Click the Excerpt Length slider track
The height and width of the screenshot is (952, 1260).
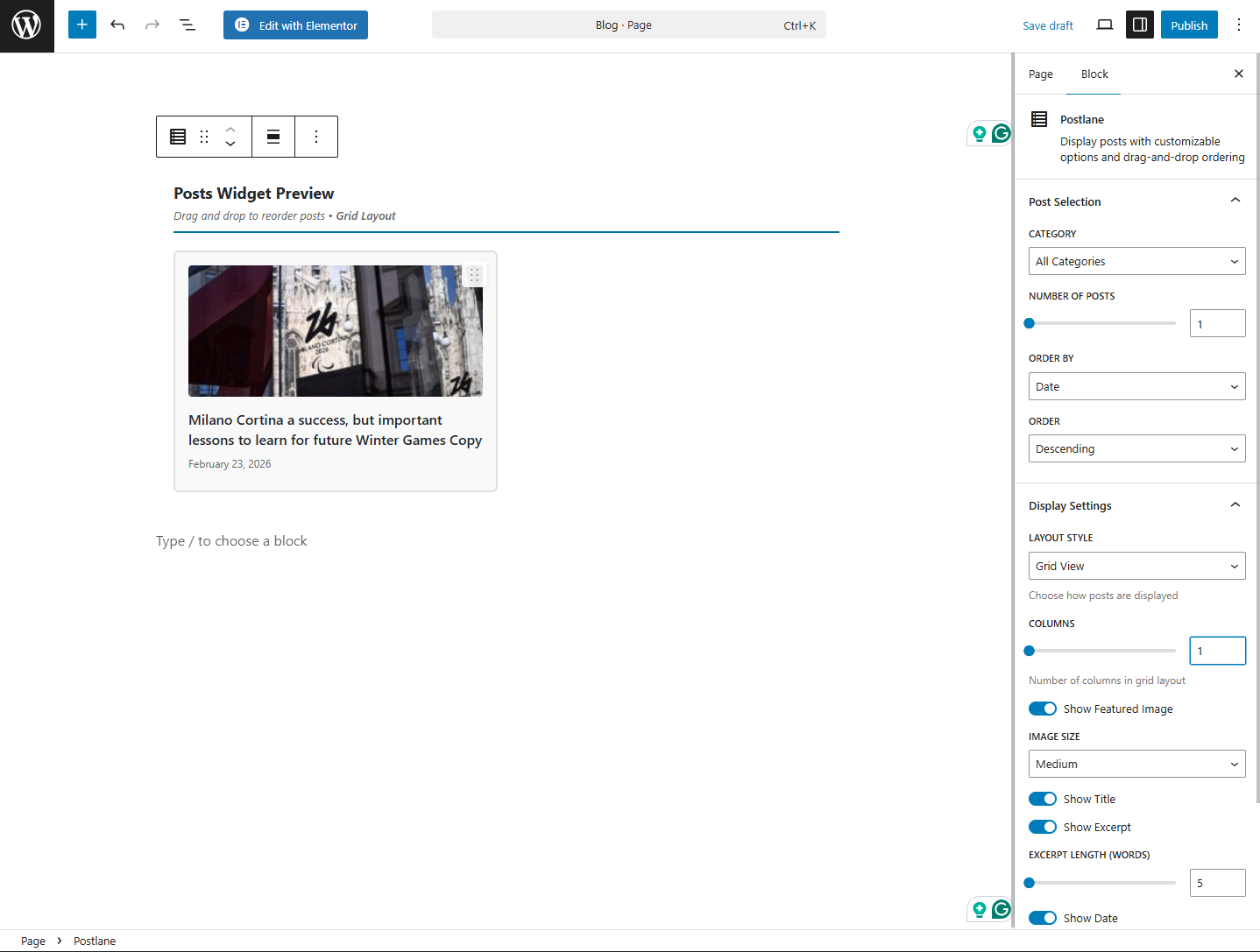point(1102,883)
